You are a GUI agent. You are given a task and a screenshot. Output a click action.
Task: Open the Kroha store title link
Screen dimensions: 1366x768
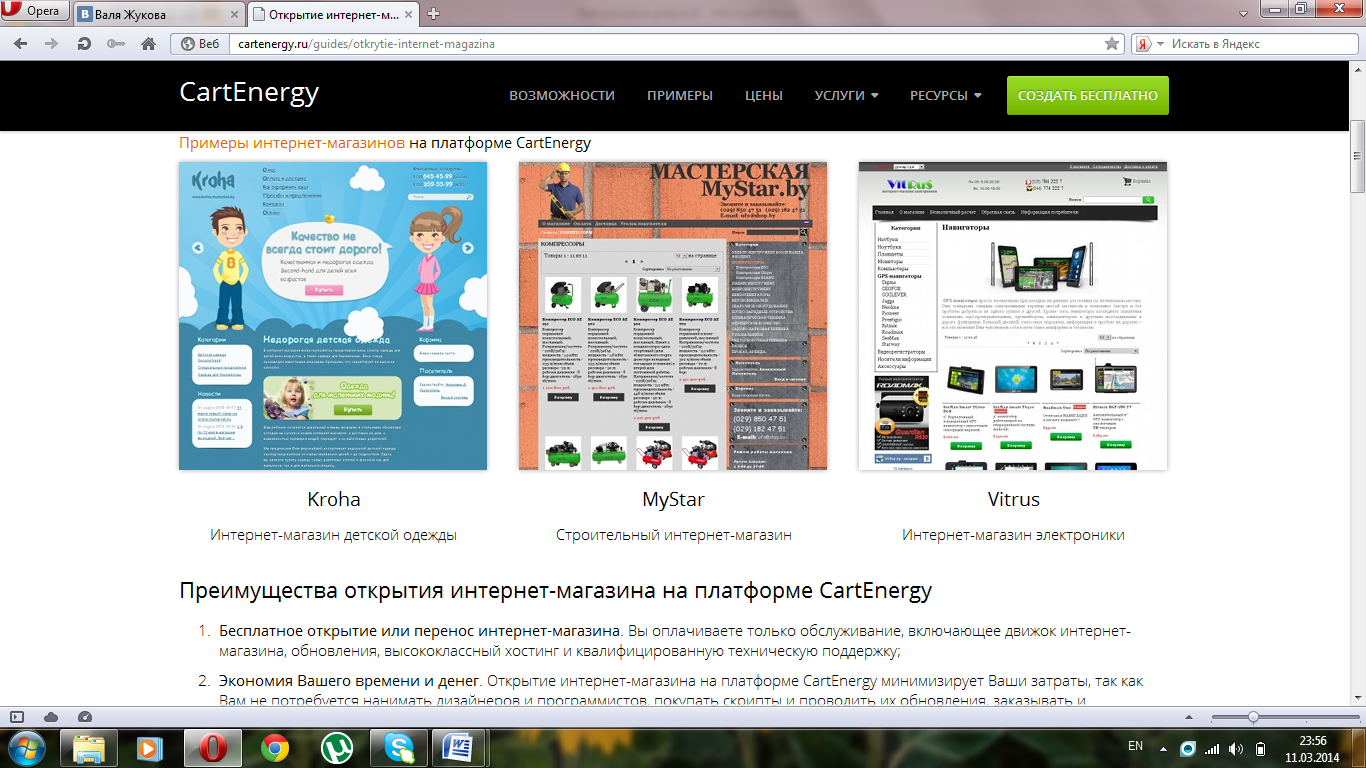334,499
